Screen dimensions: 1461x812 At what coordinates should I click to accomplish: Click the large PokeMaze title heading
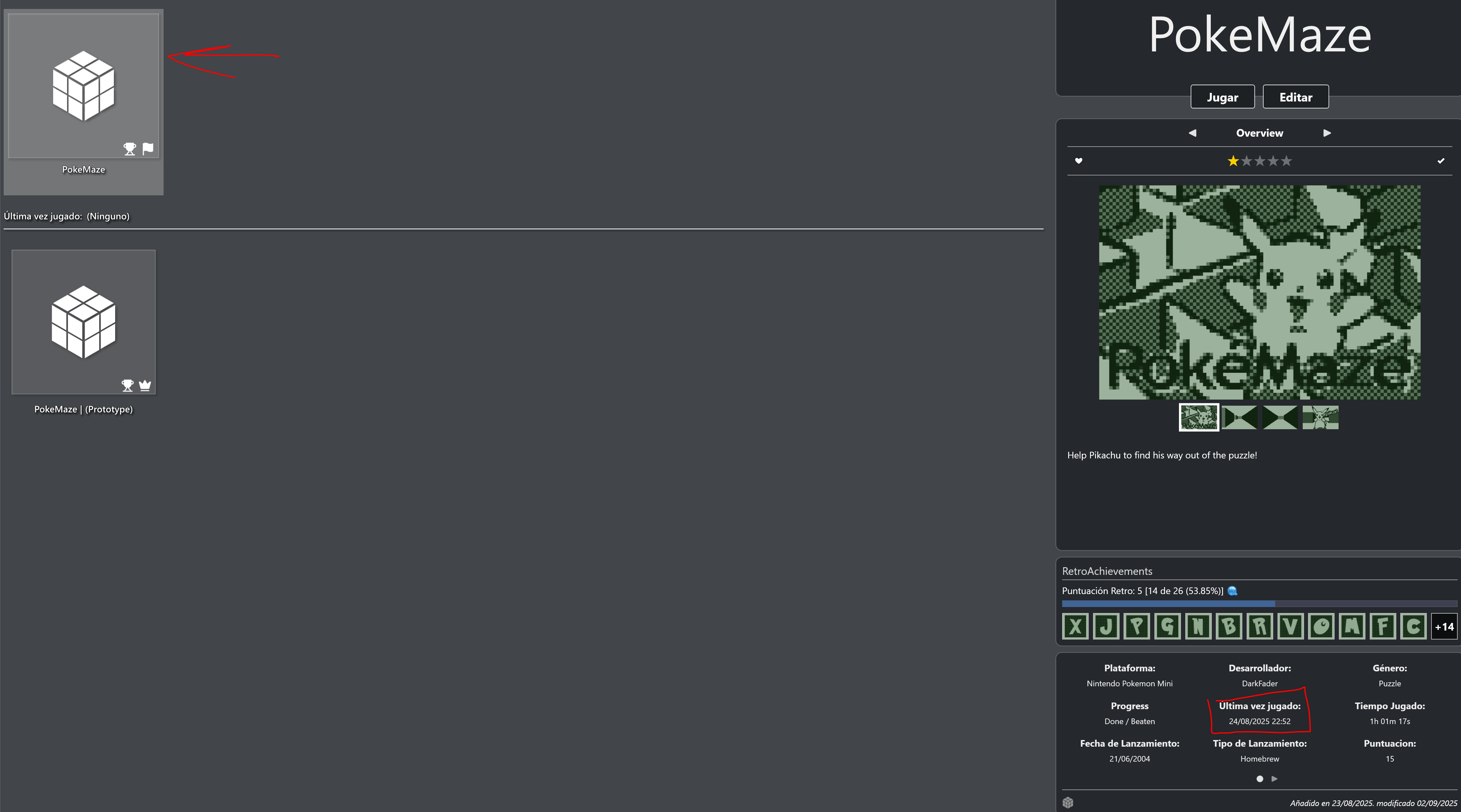[1260, 35]
